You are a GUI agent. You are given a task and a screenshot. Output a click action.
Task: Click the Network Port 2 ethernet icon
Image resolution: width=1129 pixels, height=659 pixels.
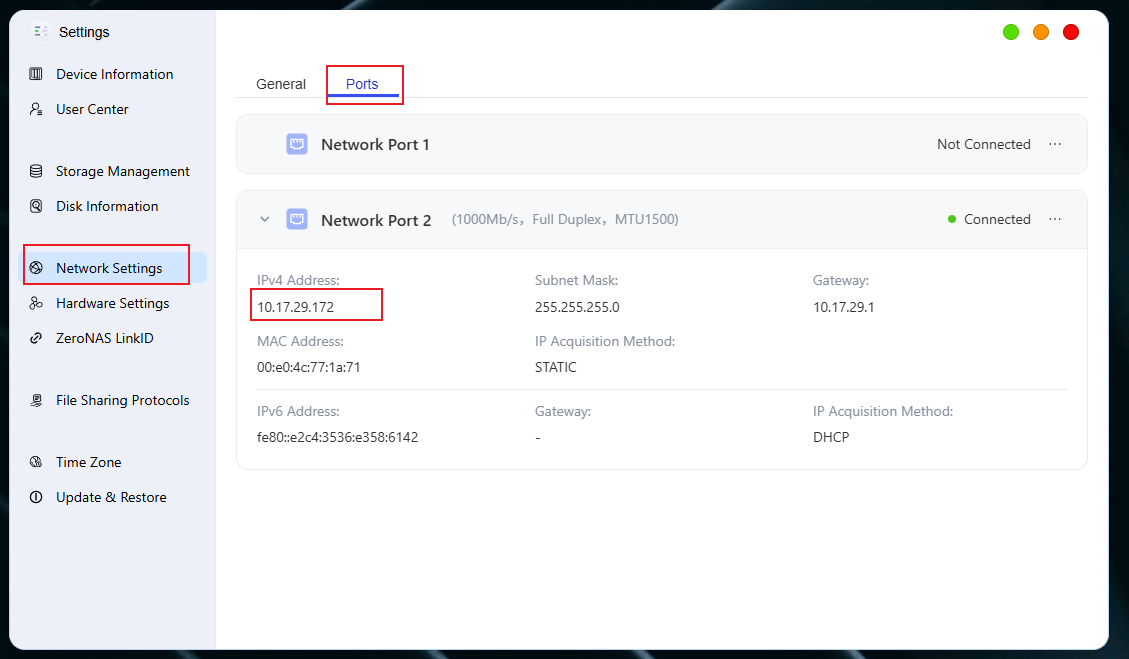pyautogui.click(x=297, y=219)
